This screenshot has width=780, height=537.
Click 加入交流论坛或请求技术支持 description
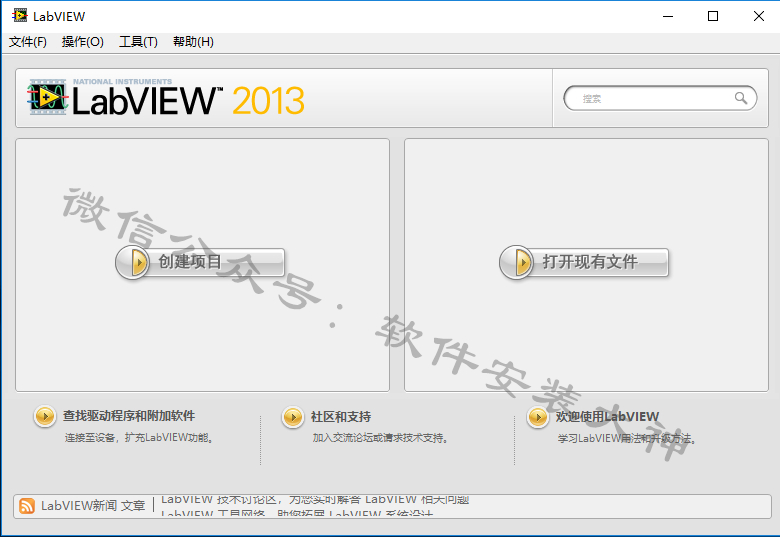pos(381,438)
